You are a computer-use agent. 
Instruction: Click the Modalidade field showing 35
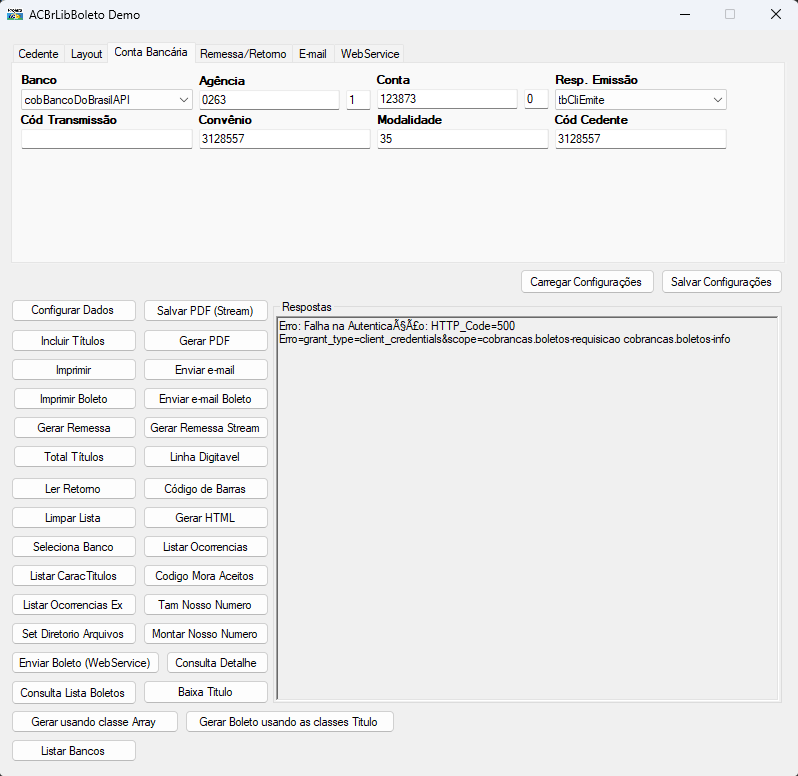pyautogui.click(x=463, y=139)
